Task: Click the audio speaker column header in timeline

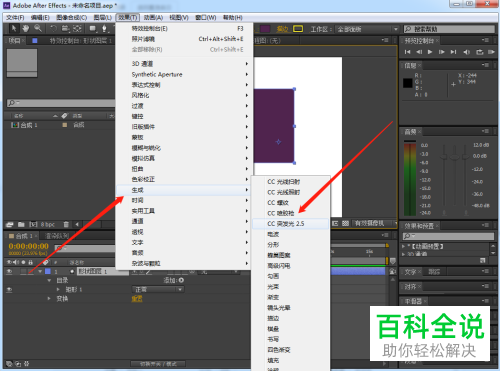Action: [16, 262]
